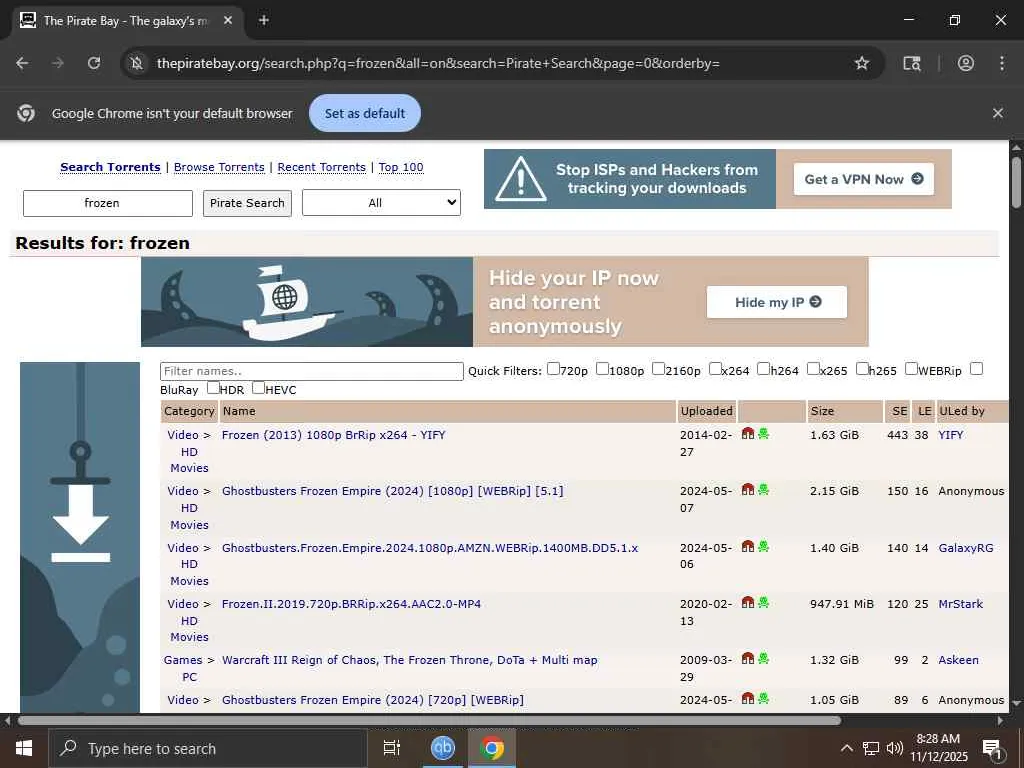Click green skull icon in Askeen row
Image resolution: width=1024 pixels, height=768 pixels.
763,659
